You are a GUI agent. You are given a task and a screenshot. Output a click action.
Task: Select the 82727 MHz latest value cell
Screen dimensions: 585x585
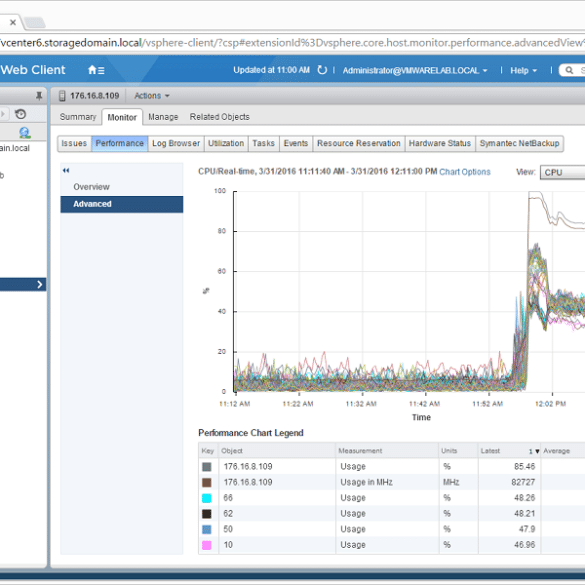click(510, 482)
